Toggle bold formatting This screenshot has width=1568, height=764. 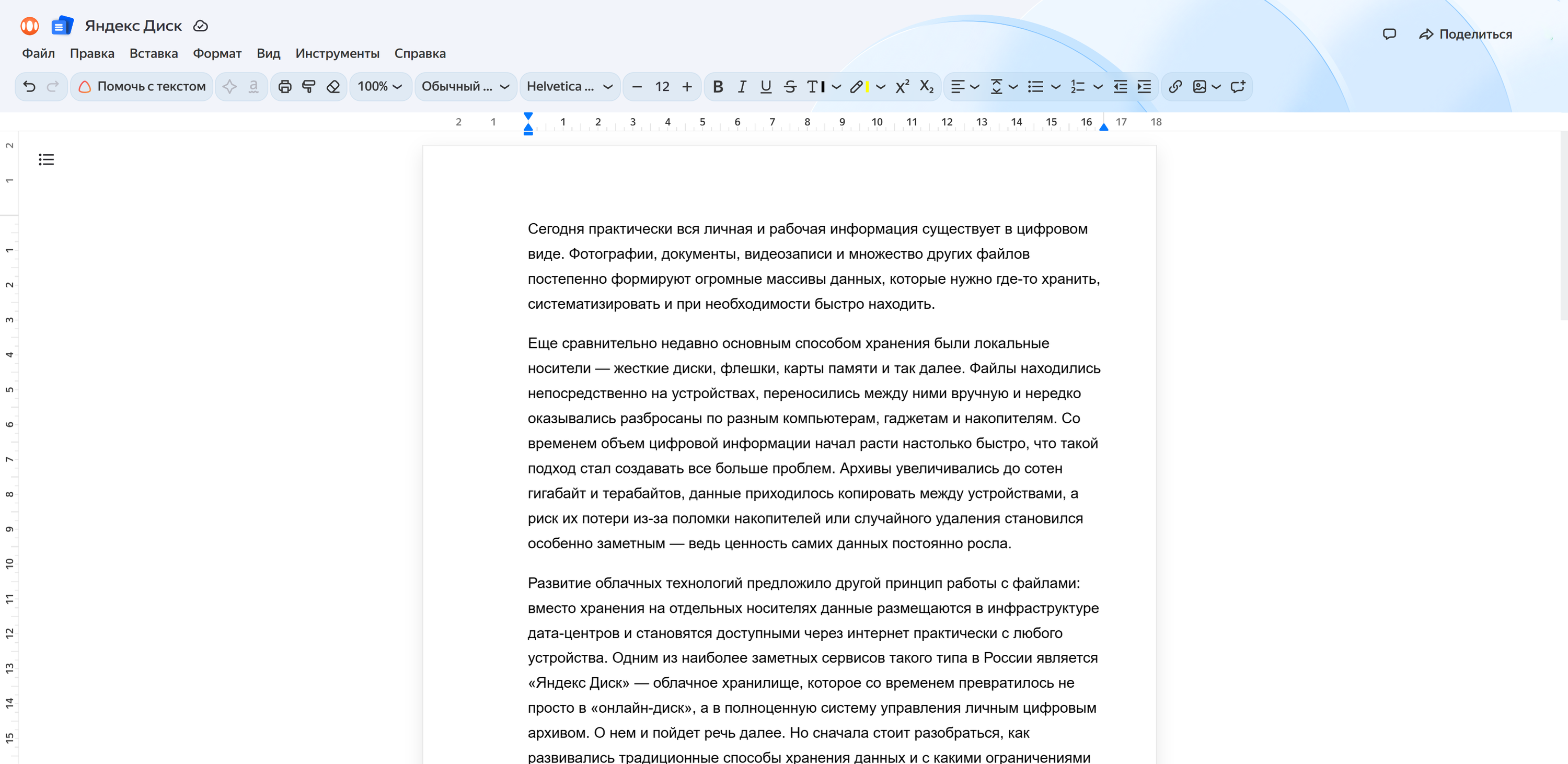718,86
